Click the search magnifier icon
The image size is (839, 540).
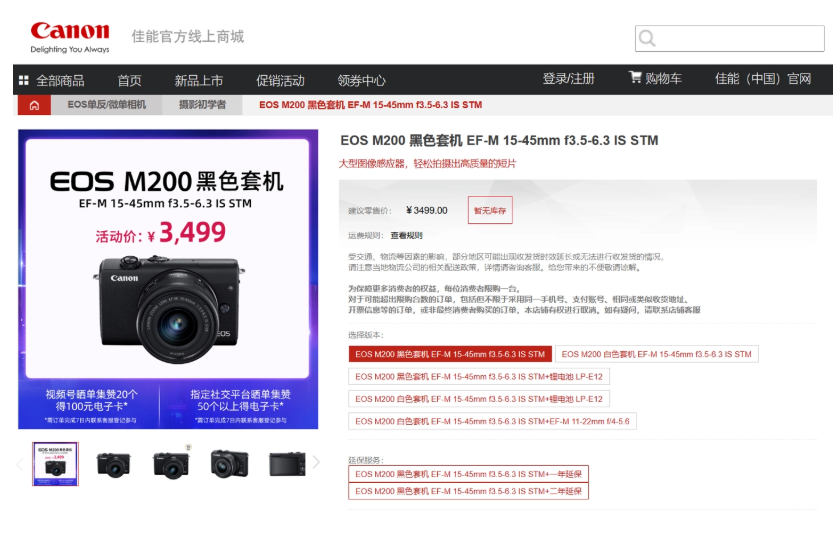[x=647, y=39]
